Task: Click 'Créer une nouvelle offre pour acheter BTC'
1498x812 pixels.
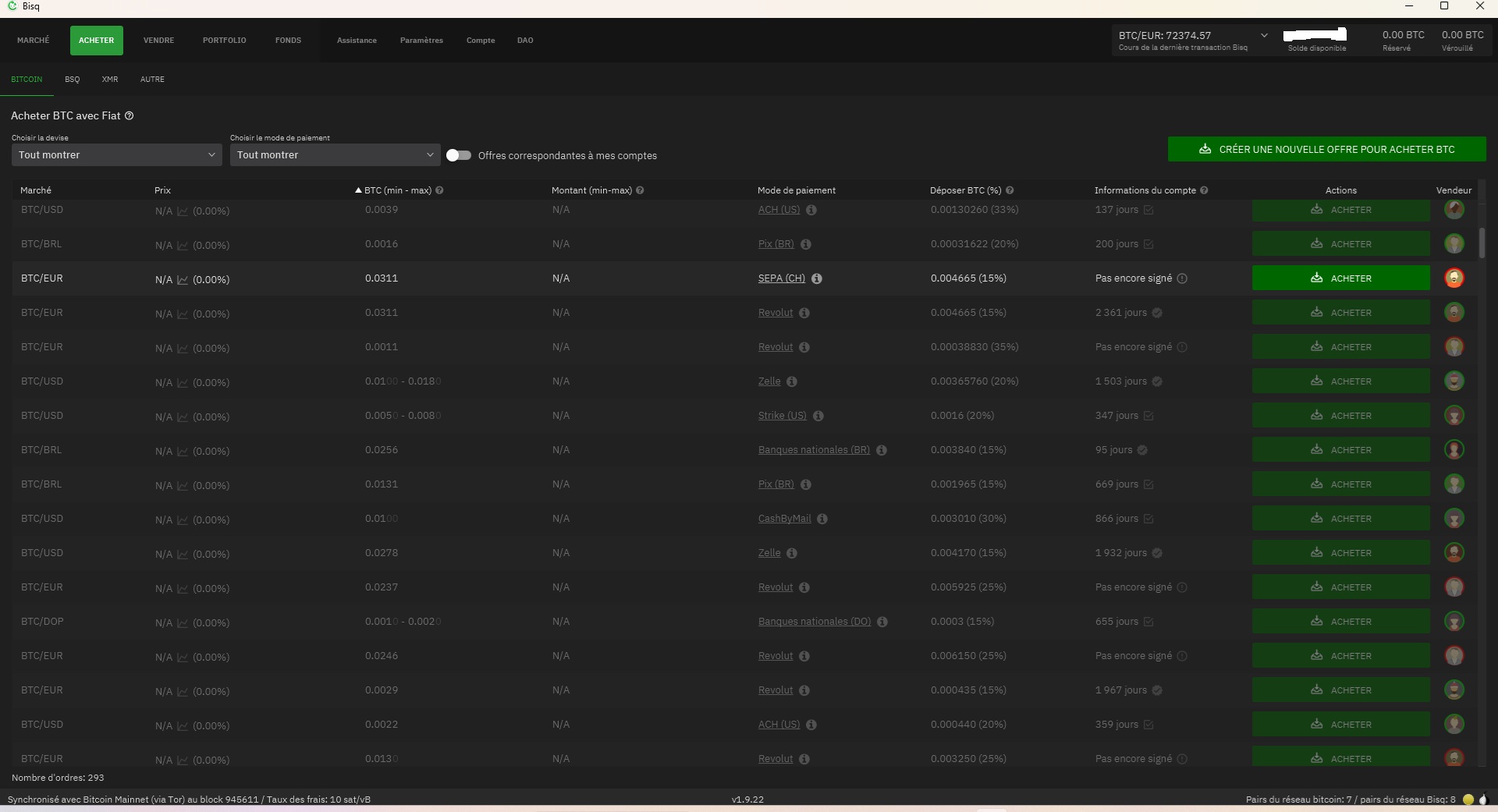Action: [1326, 149]
